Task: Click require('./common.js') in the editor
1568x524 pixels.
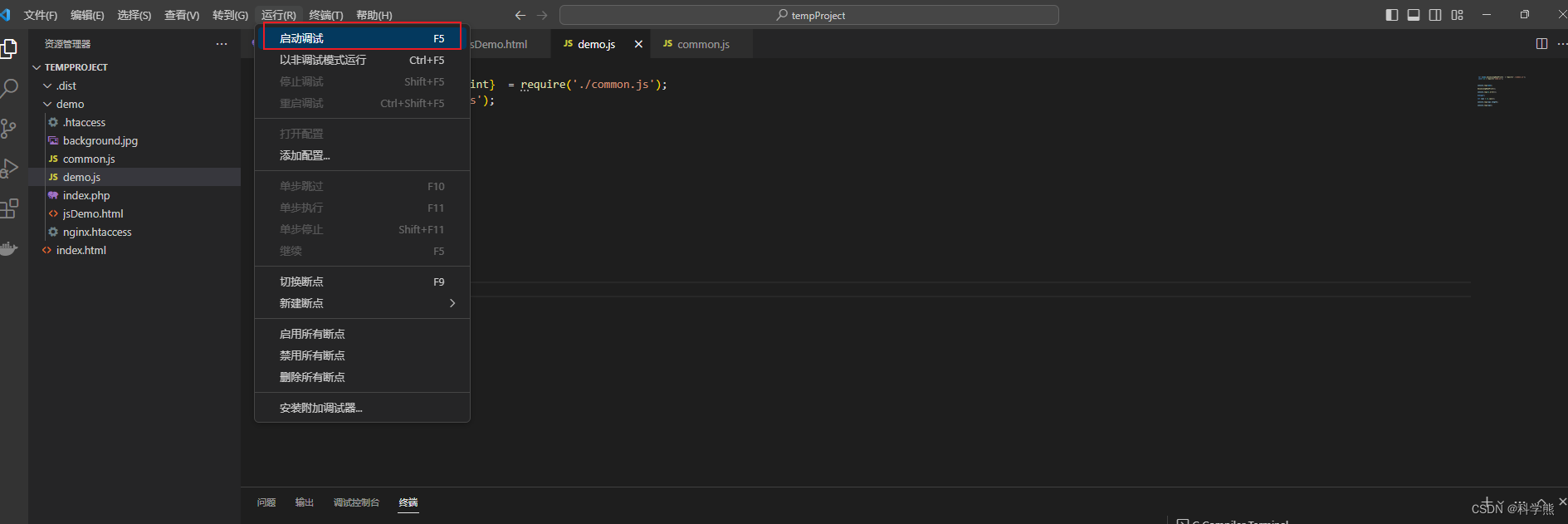Action: click(592, 85)
